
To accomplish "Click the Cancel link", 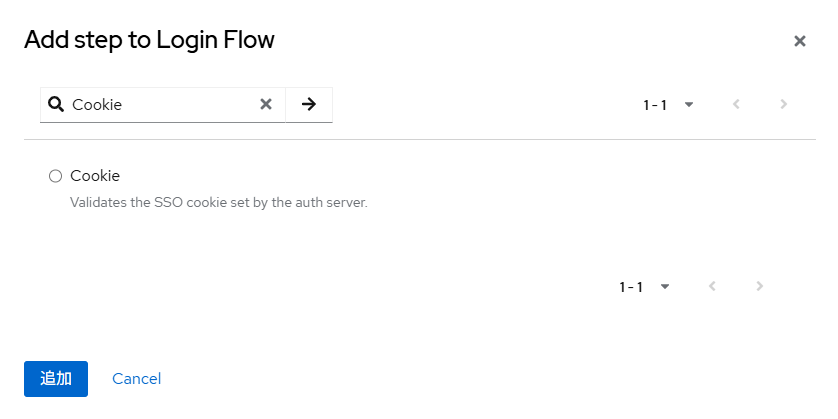I will pyautogui.click(x=136, y=379).
